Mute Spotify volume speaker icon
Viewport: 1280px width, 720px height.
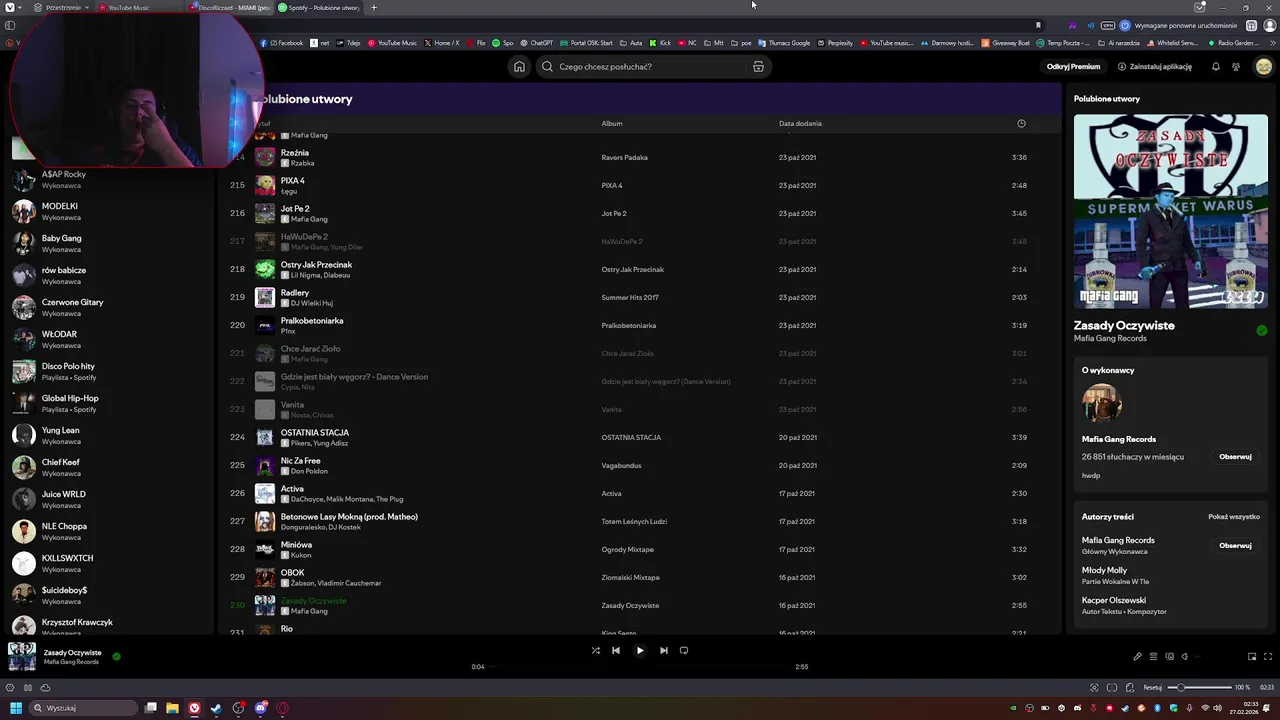click(1185, 657)
